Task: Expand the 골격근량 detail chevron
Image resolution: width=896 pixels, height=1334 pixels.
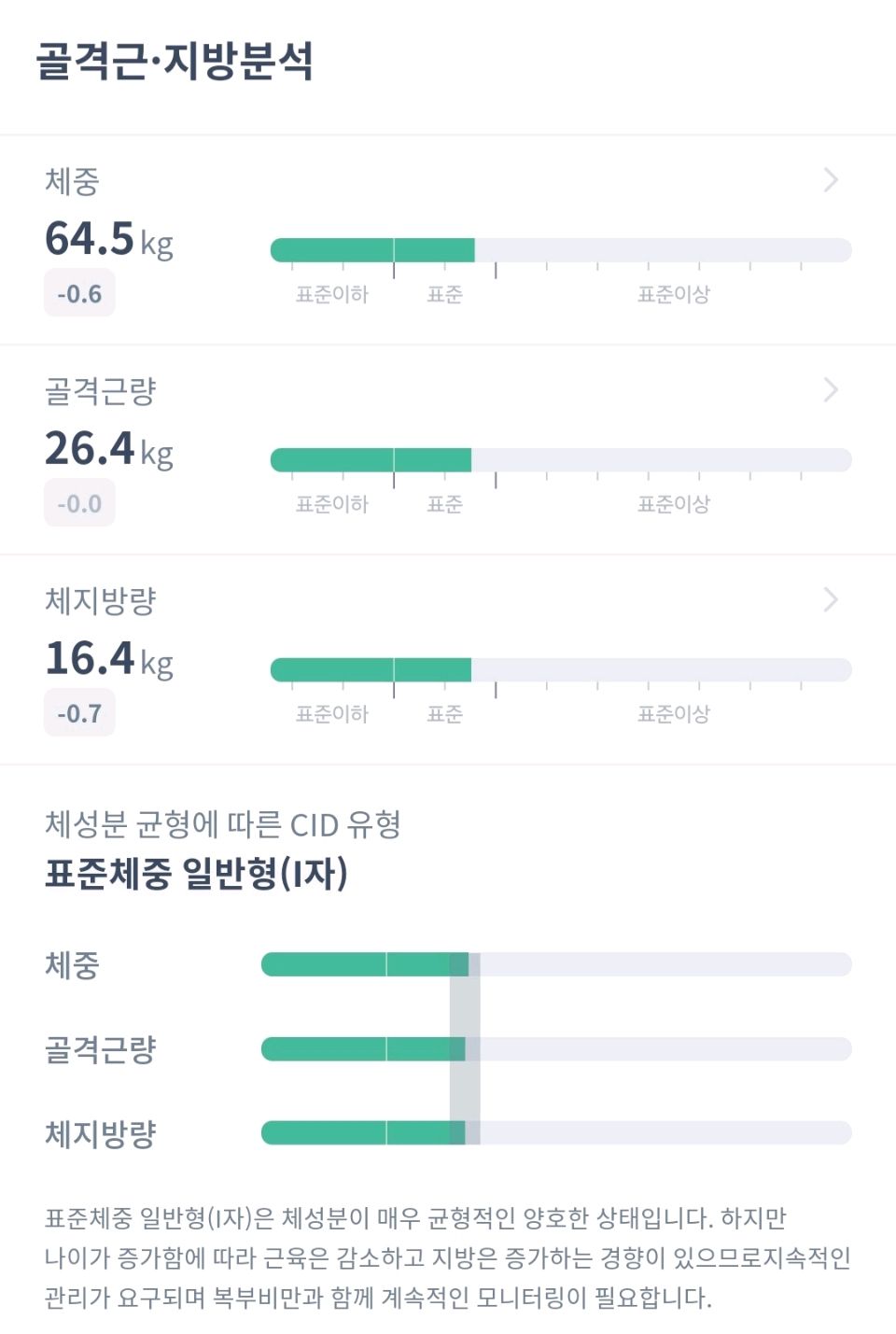Action: coord(831,390)
